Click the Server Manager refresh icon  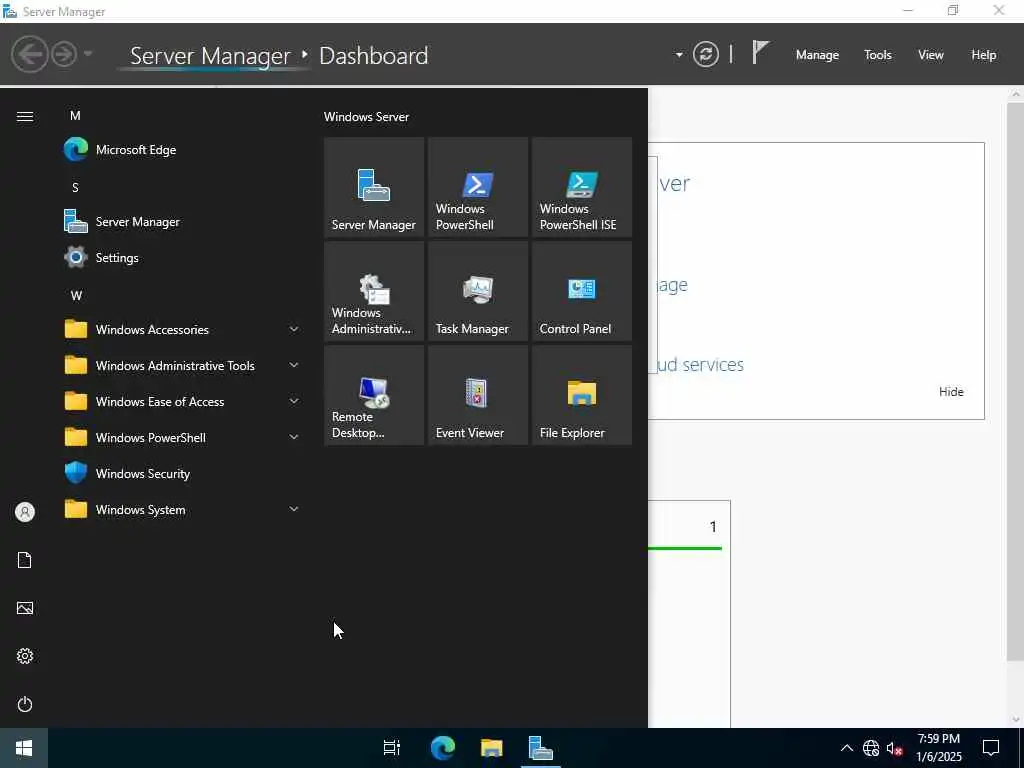coord(705,54)
